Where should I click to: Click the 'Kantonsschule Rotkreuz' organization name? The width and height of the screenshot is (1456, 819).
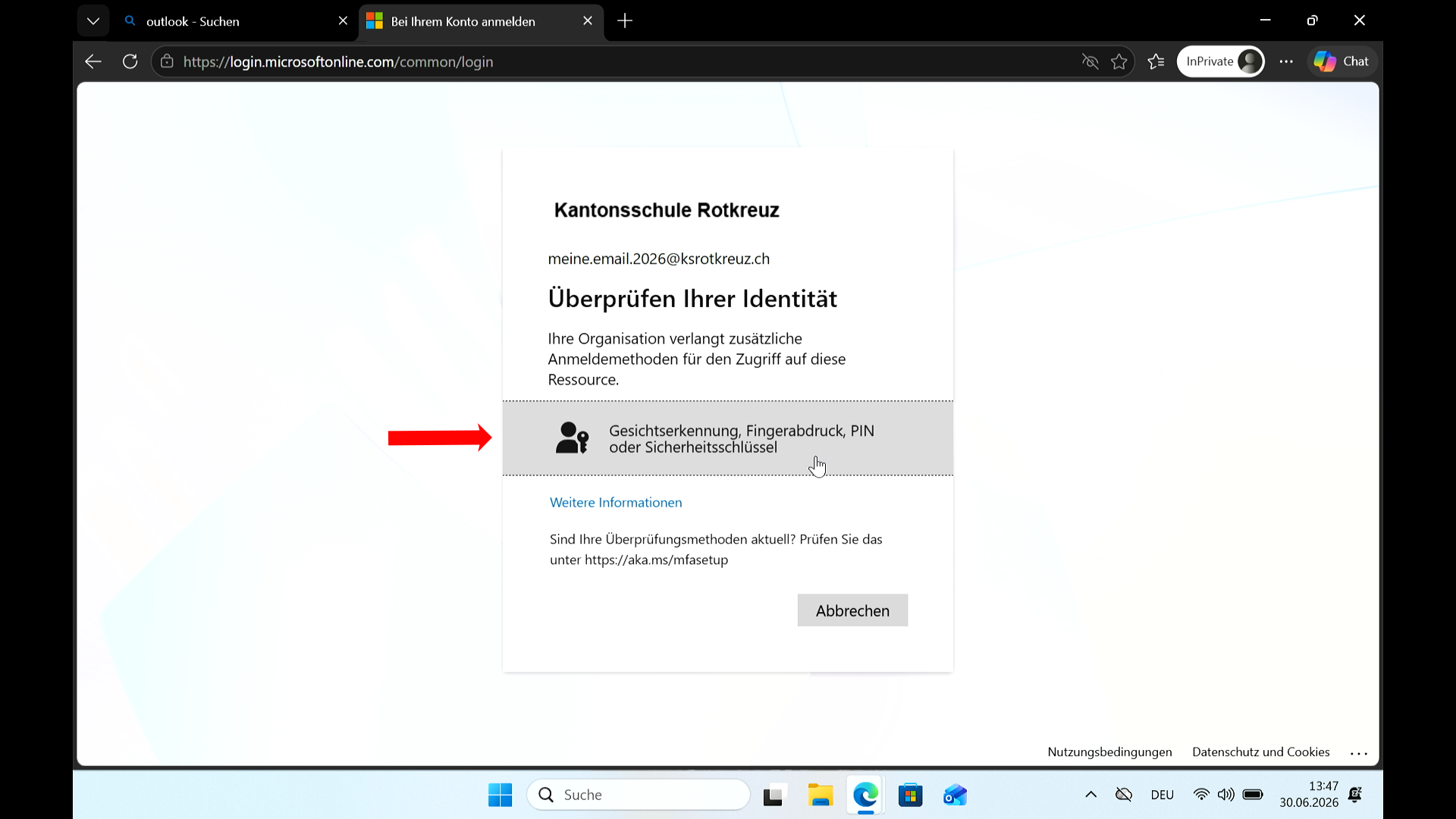[x=667, y=210]
